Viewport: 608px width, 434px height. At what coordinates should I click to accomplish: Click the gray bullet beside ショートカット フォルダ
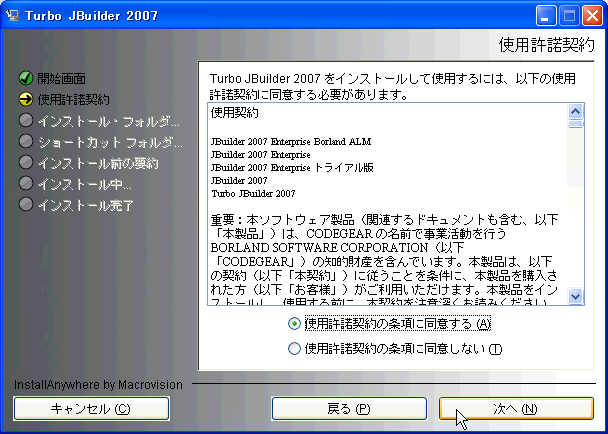point(25,141)
